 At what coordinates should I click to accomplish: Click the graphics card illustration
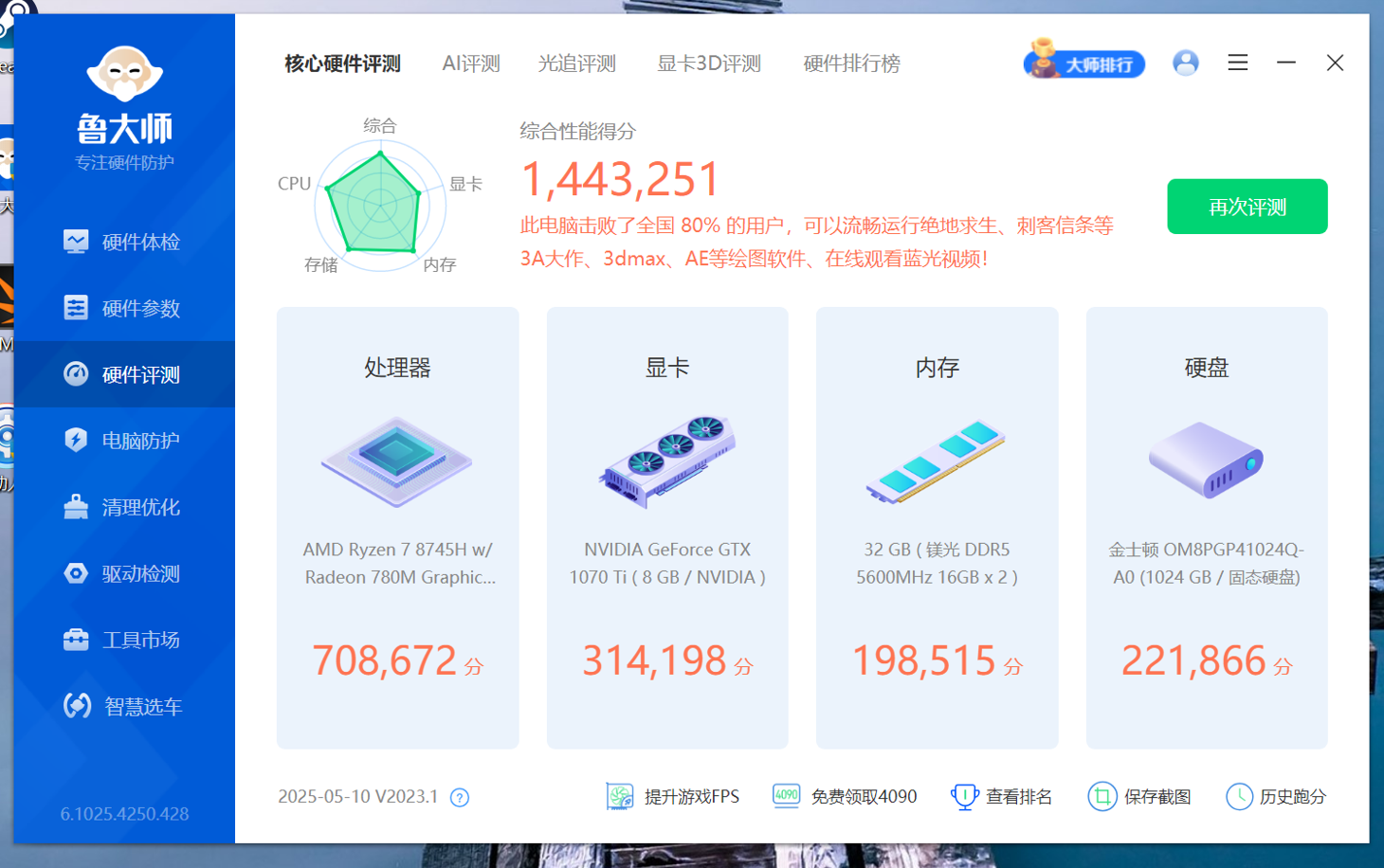(667, 461)
